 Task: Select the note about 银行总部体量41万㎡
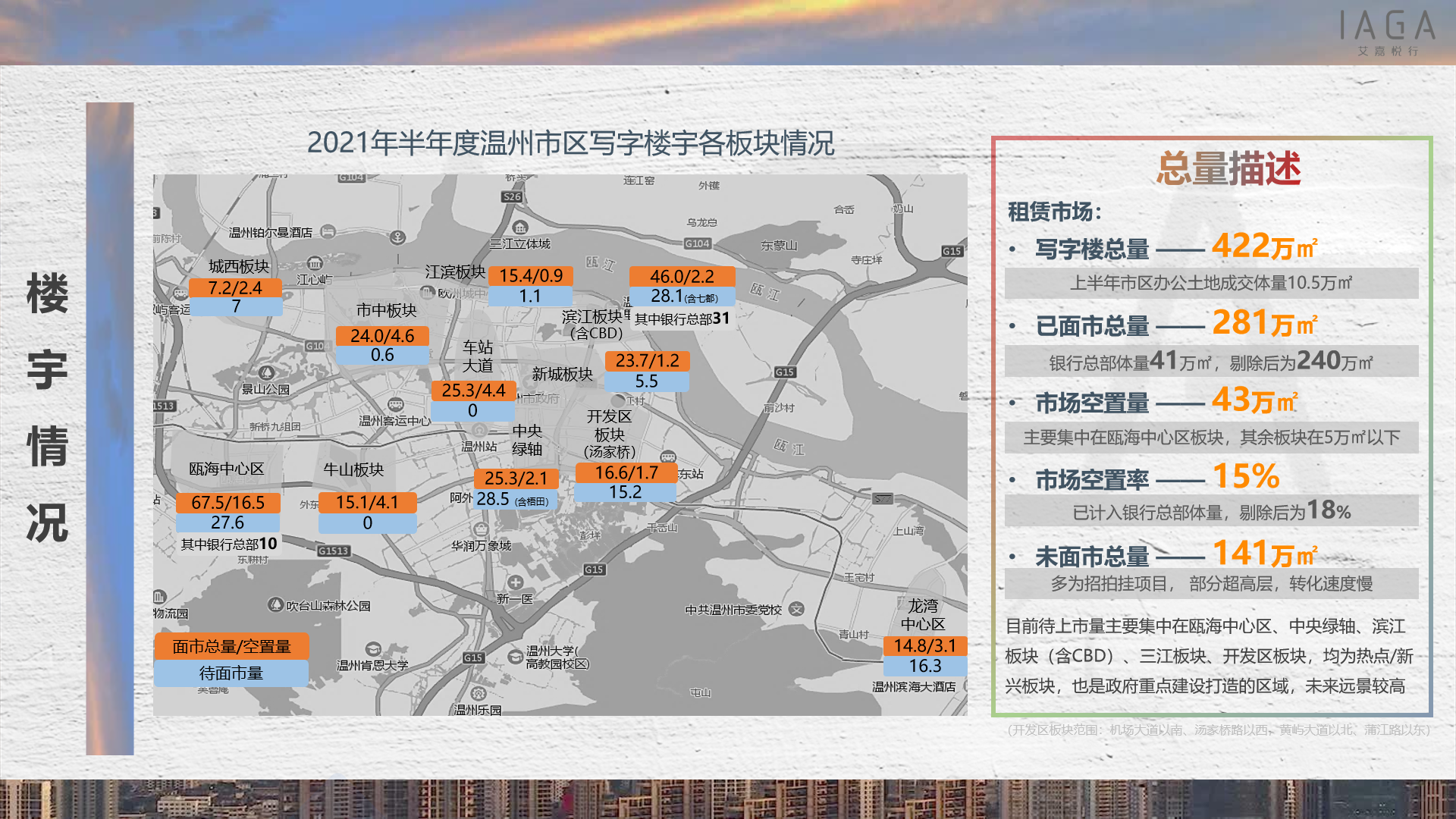point(1211,362)
